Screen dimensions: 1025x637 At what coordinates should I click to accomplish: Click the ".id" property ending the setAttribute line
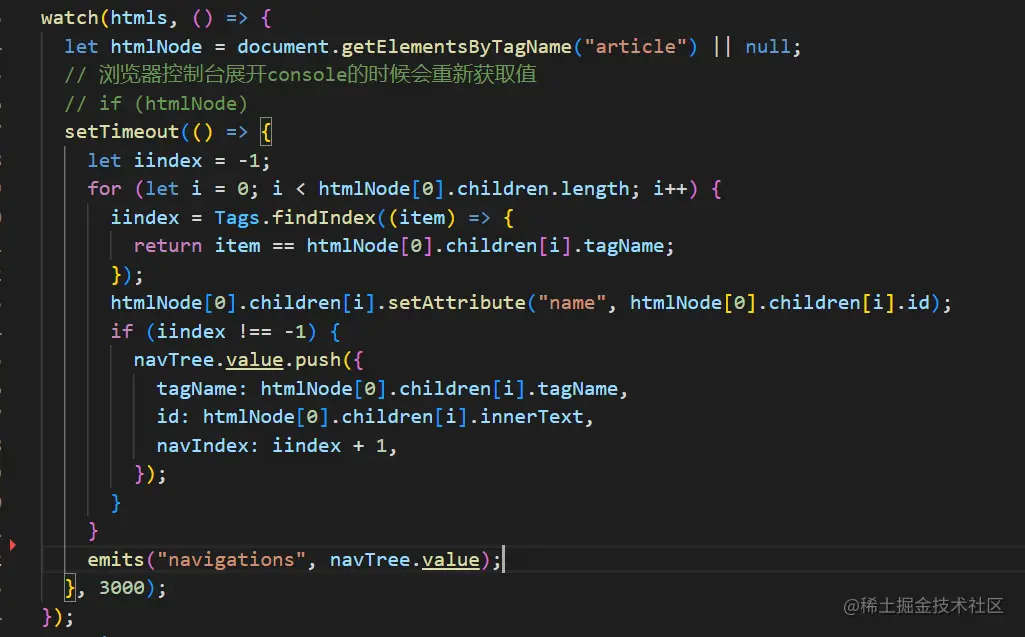[913, 303]
